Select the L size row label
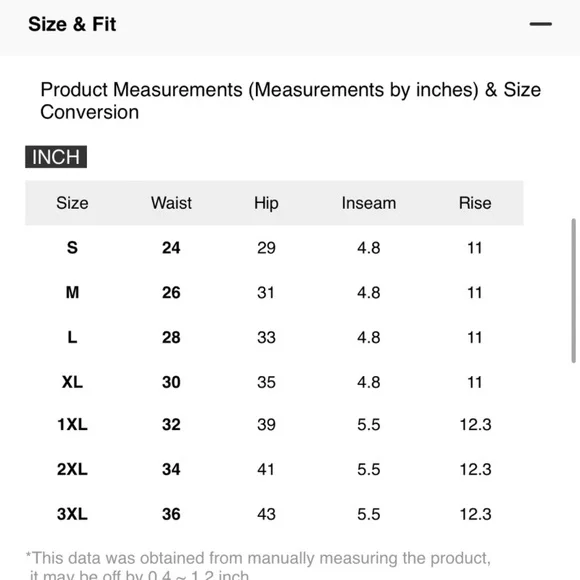Viewport: 580px width, 580px height. click(72, 337)
